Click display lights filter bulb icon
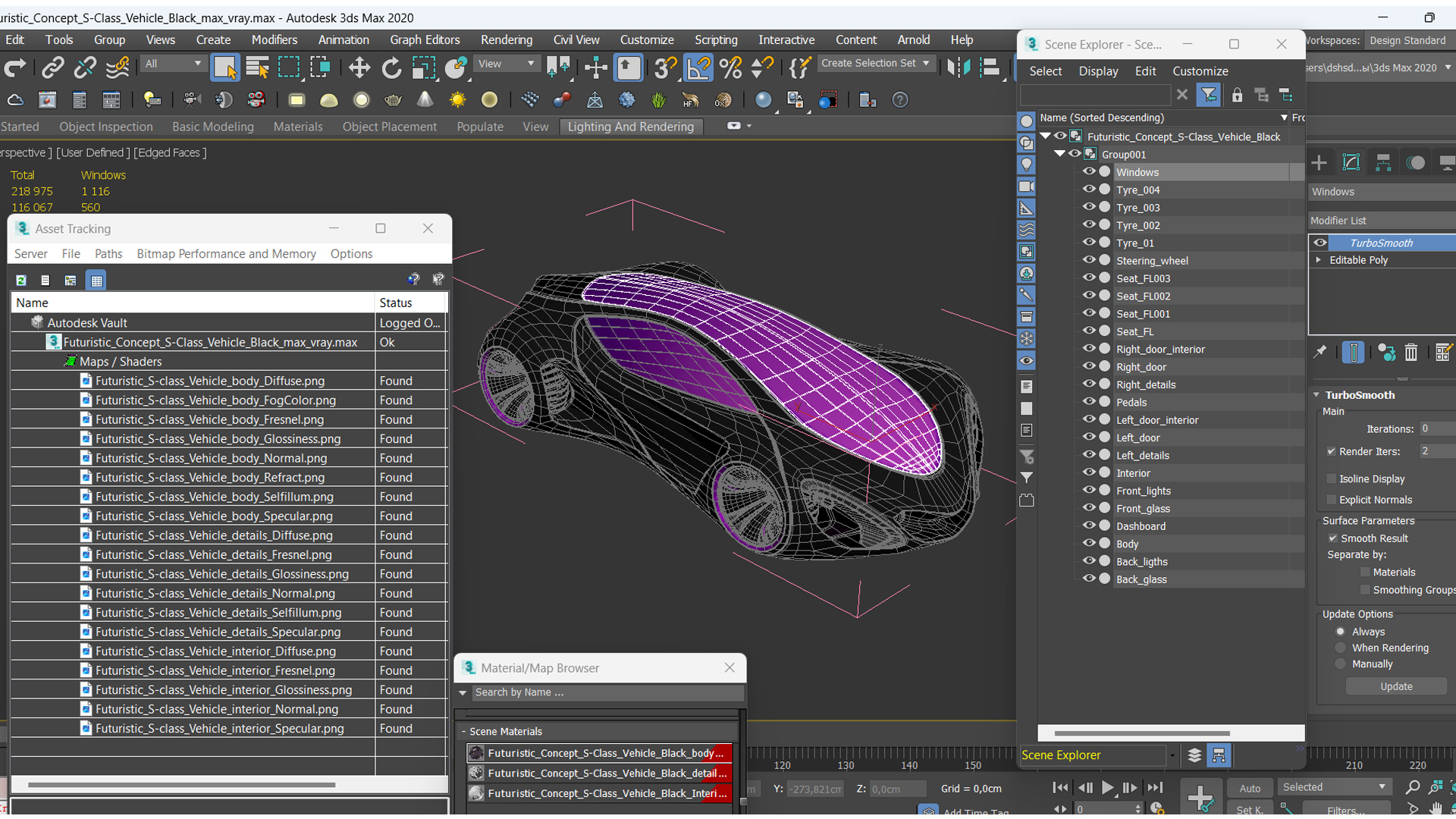The width and height of the screenshot is (1456, 819). tap(1026, 165)
